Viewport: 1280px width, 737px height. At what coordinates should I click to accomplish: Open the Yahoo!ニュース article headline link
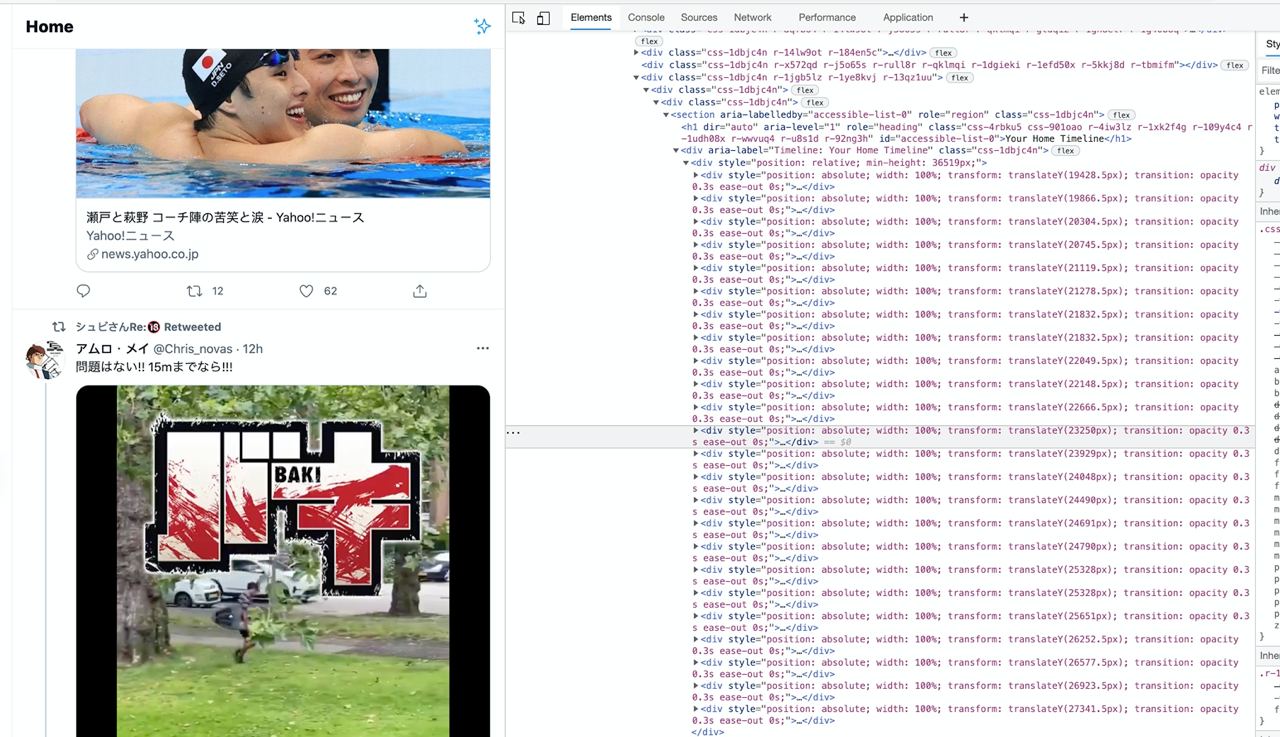[x=226, y=217]
